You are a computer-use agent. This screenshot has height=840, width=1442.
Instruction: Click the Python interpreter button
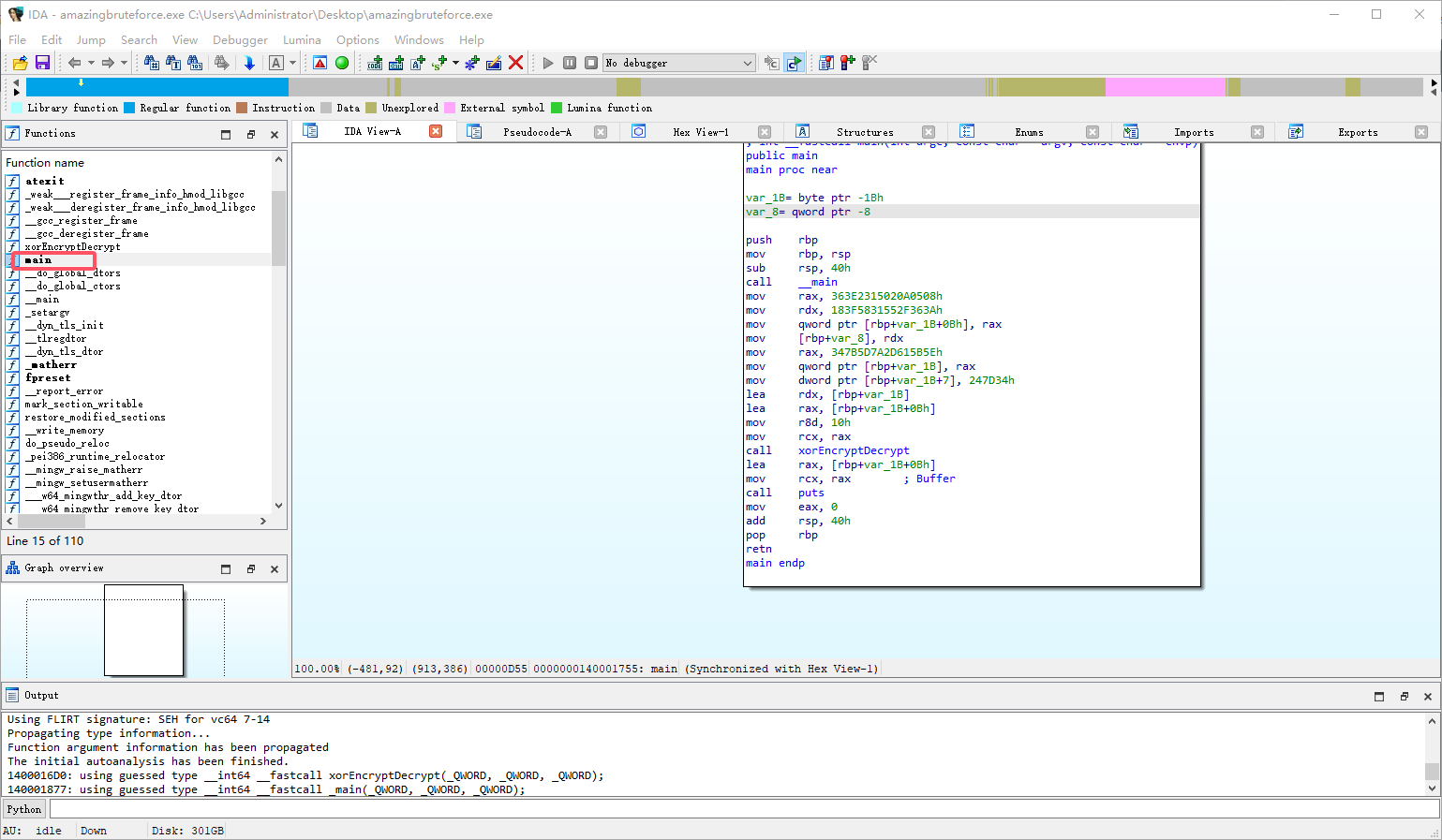pos(24,809)
